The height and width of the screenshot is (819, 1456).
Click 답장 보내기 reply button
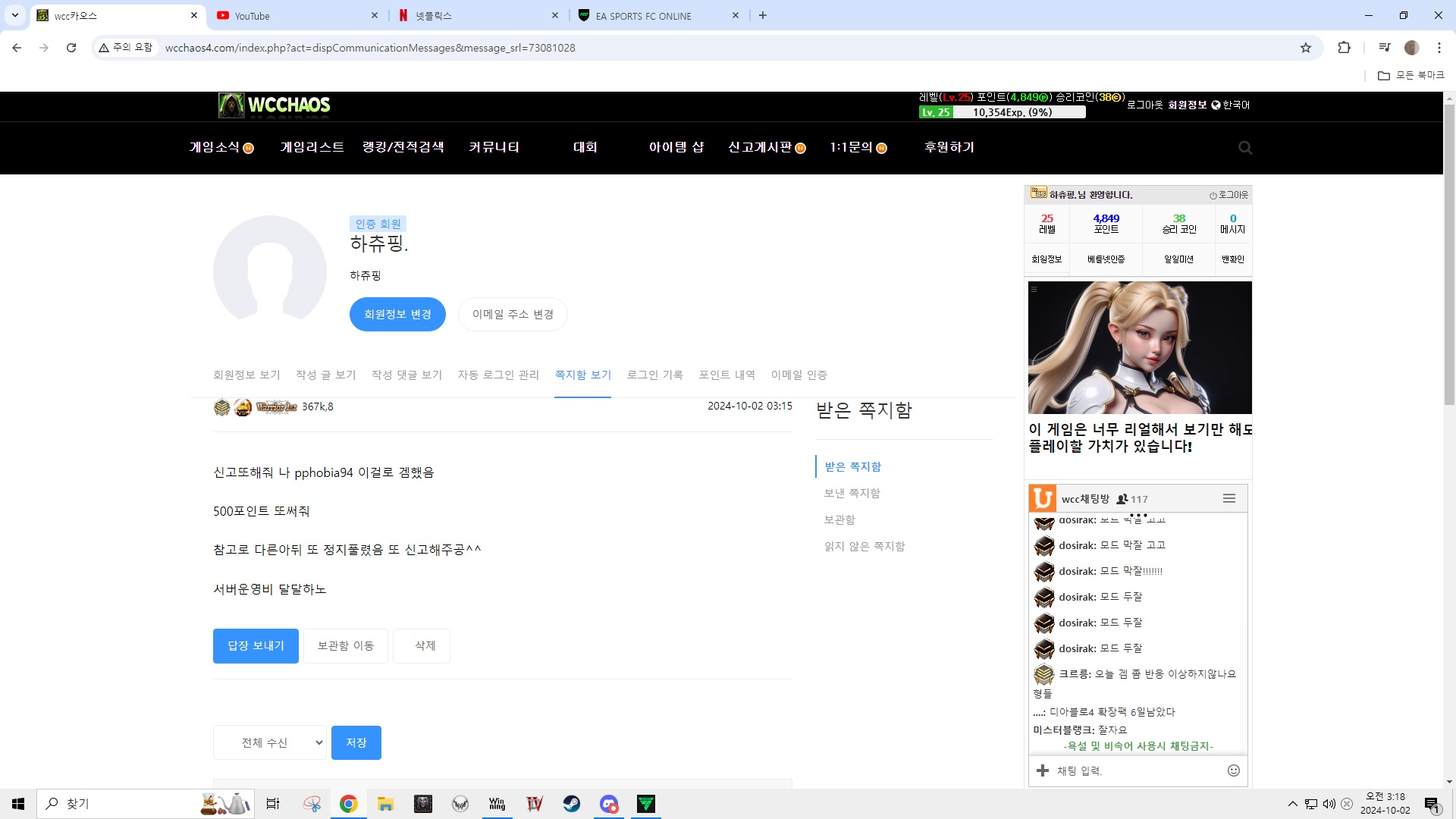(256, 645)
